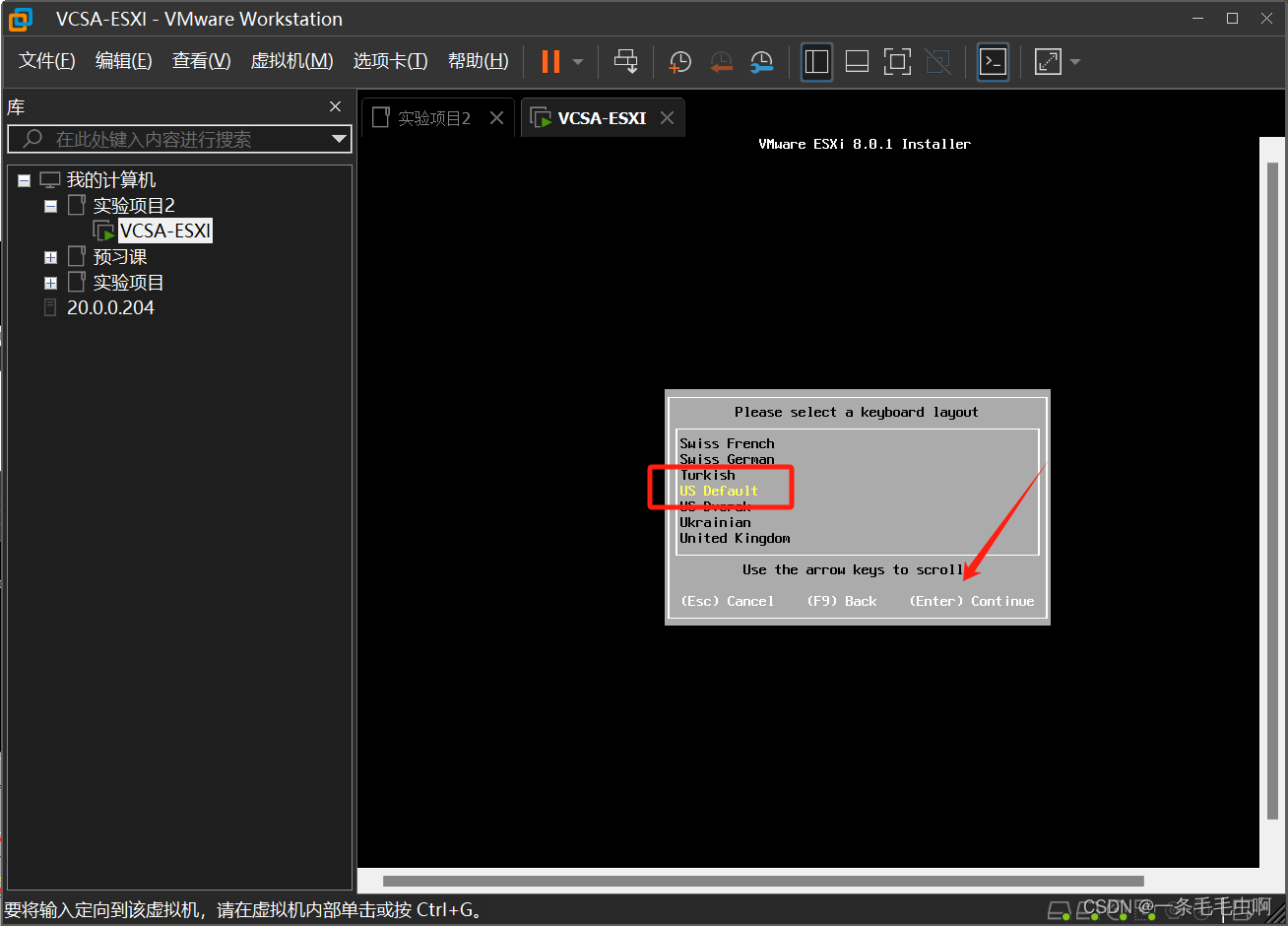Open the 编辑(E) menu
This screenshot has height=926, width=1288.
point(124,61)
